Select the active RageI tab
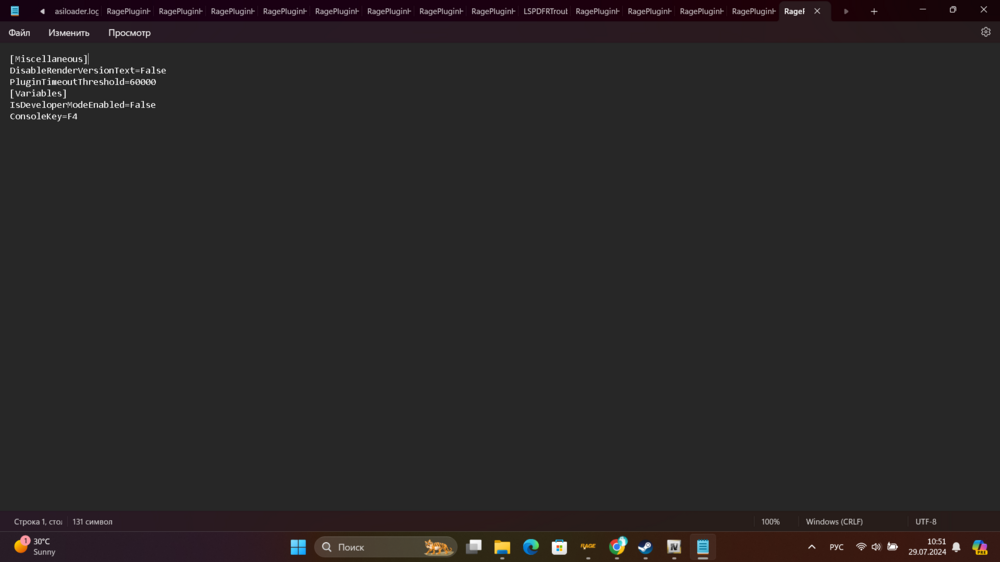 pos(794,11)
